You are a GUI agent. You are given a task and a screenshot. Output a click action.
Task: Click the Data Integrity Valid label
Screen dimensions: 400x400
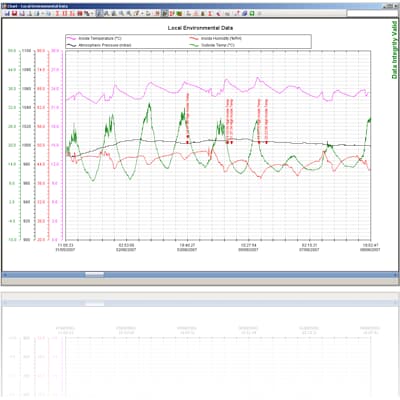[394, 50]
